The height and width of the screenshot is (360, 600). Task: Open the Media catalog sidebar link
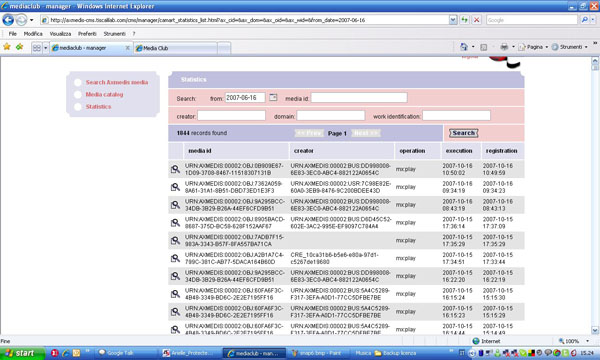(104, 94)
